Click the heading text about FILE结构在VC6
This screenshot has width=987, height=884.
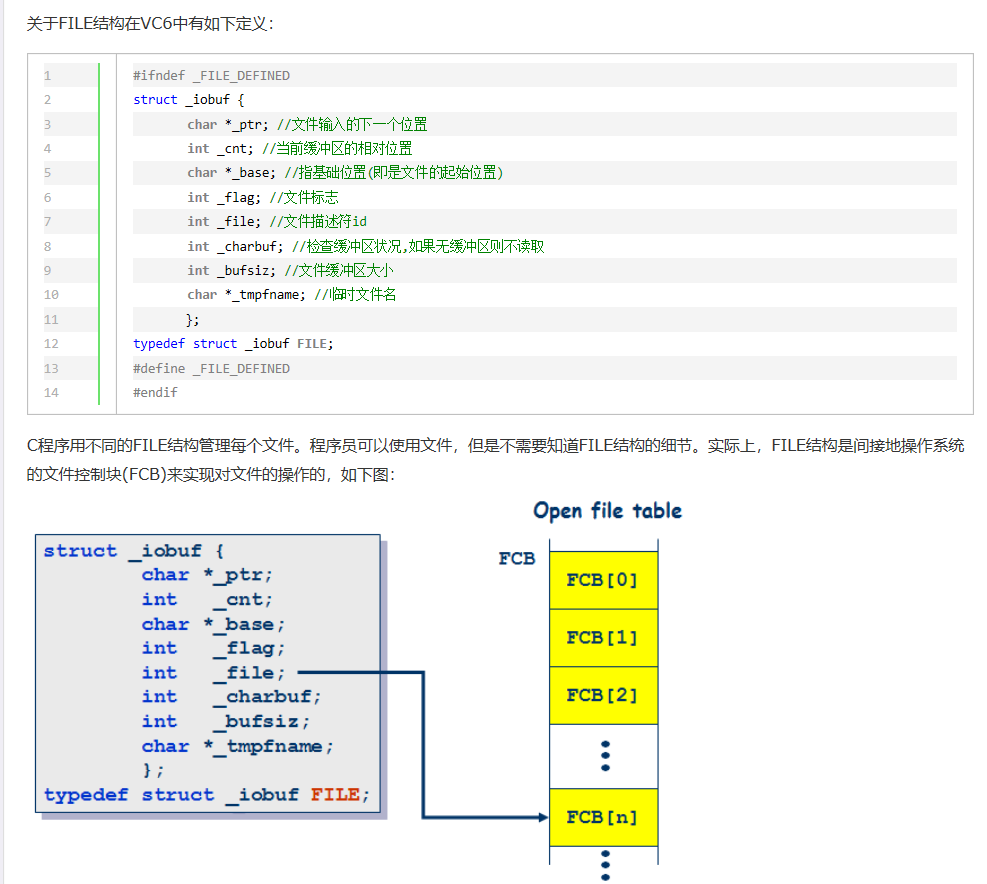click(150, 24)
